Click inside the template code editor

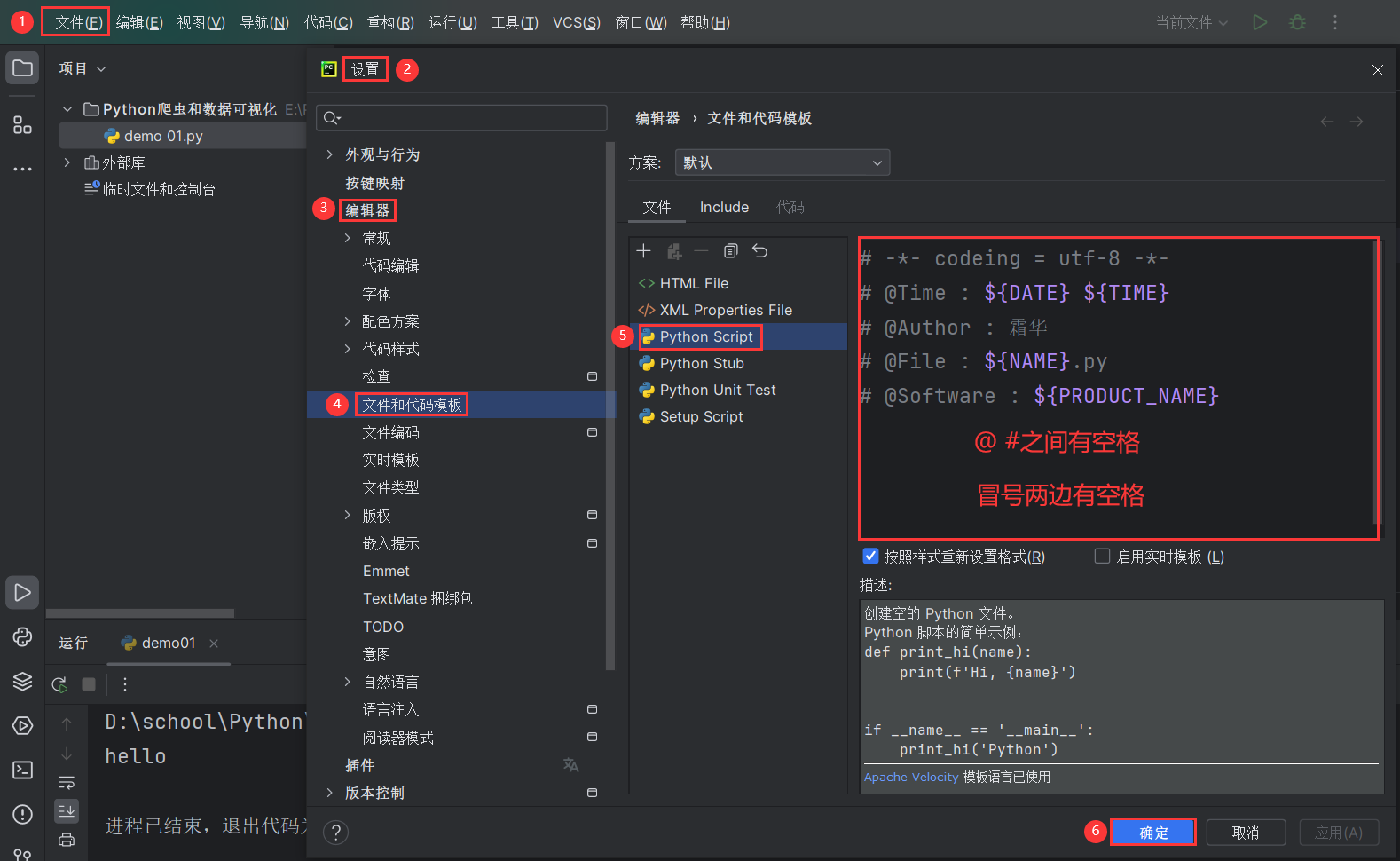pos(1119,388)
